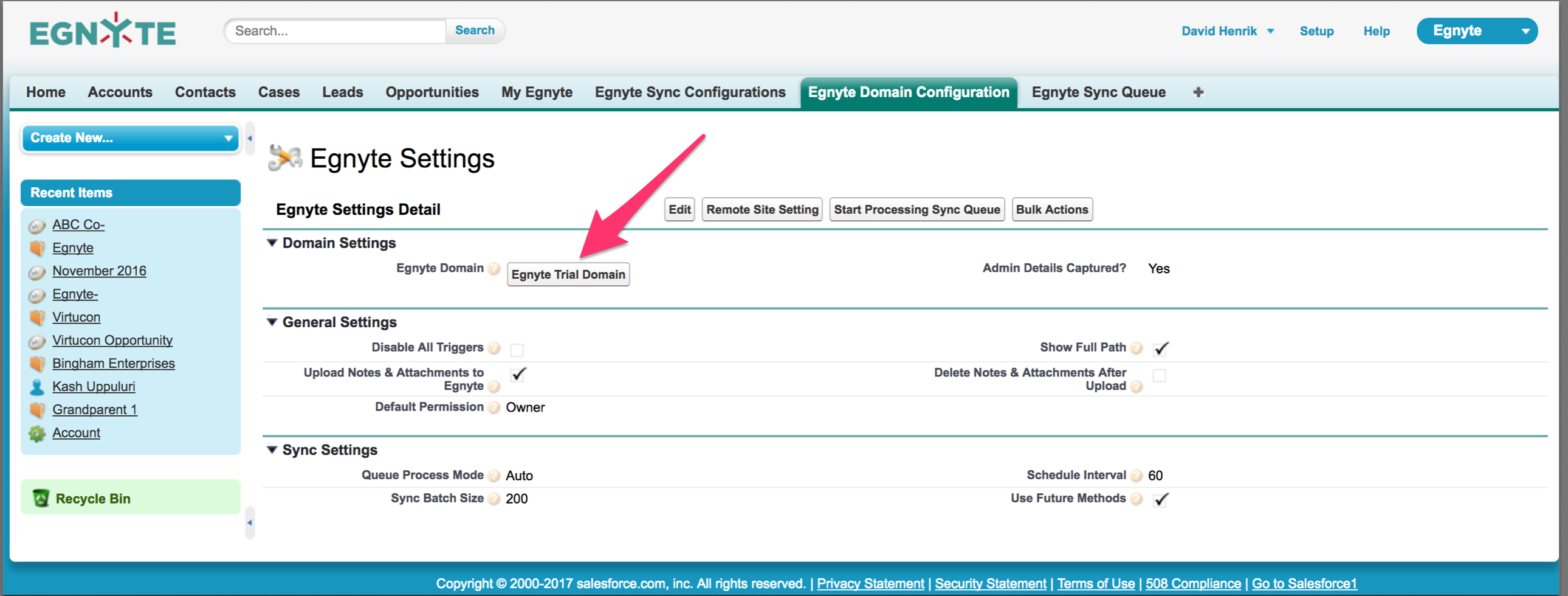The width and height of the screenshot is (1568, 596).
Task: Click help icon next to Default Permission
Action: point(494,407)
